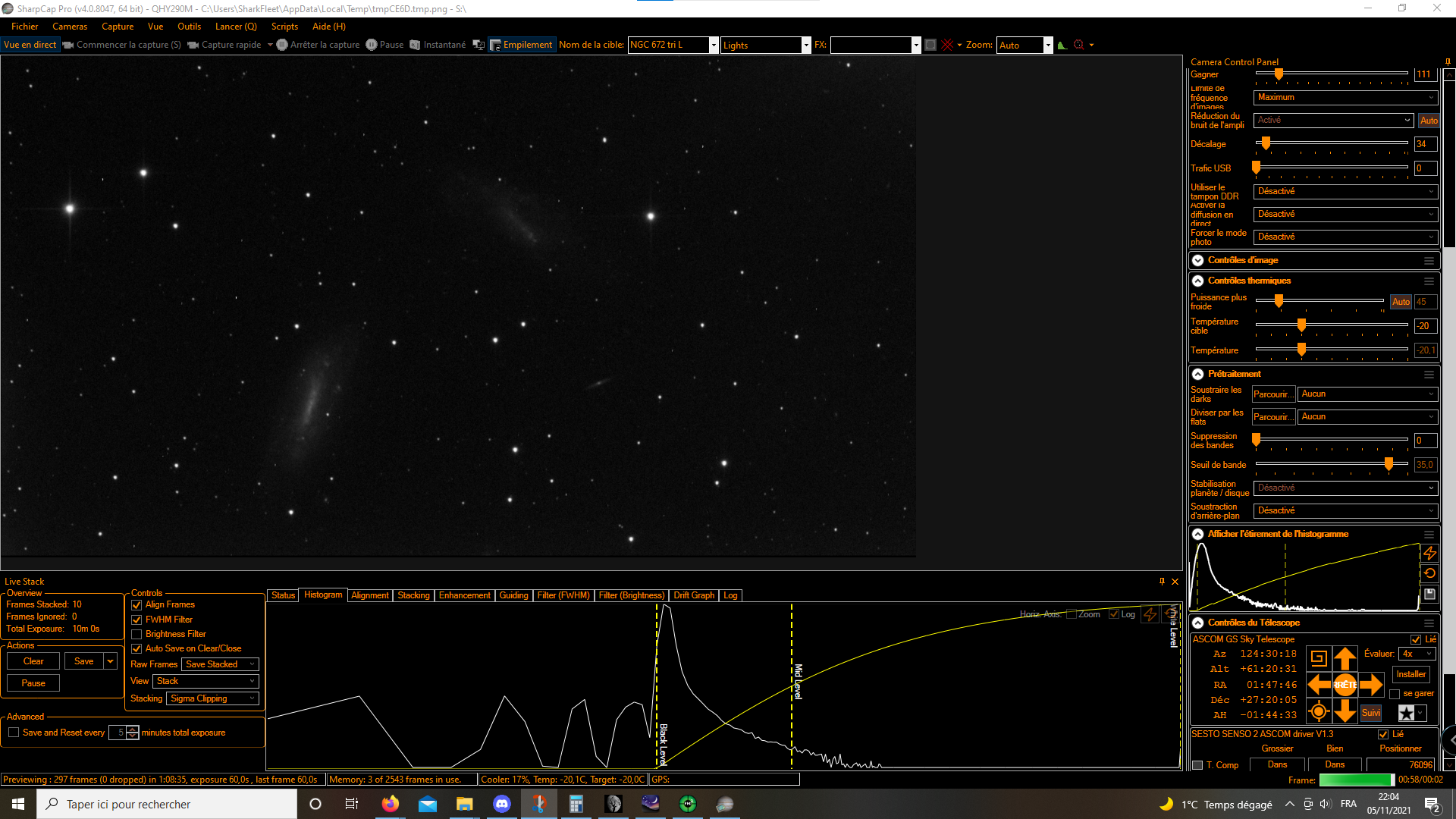This screenshot has height=819, width=1456.
Task: Click the Pause button under Actions
Action: click(x=33, y=683)
